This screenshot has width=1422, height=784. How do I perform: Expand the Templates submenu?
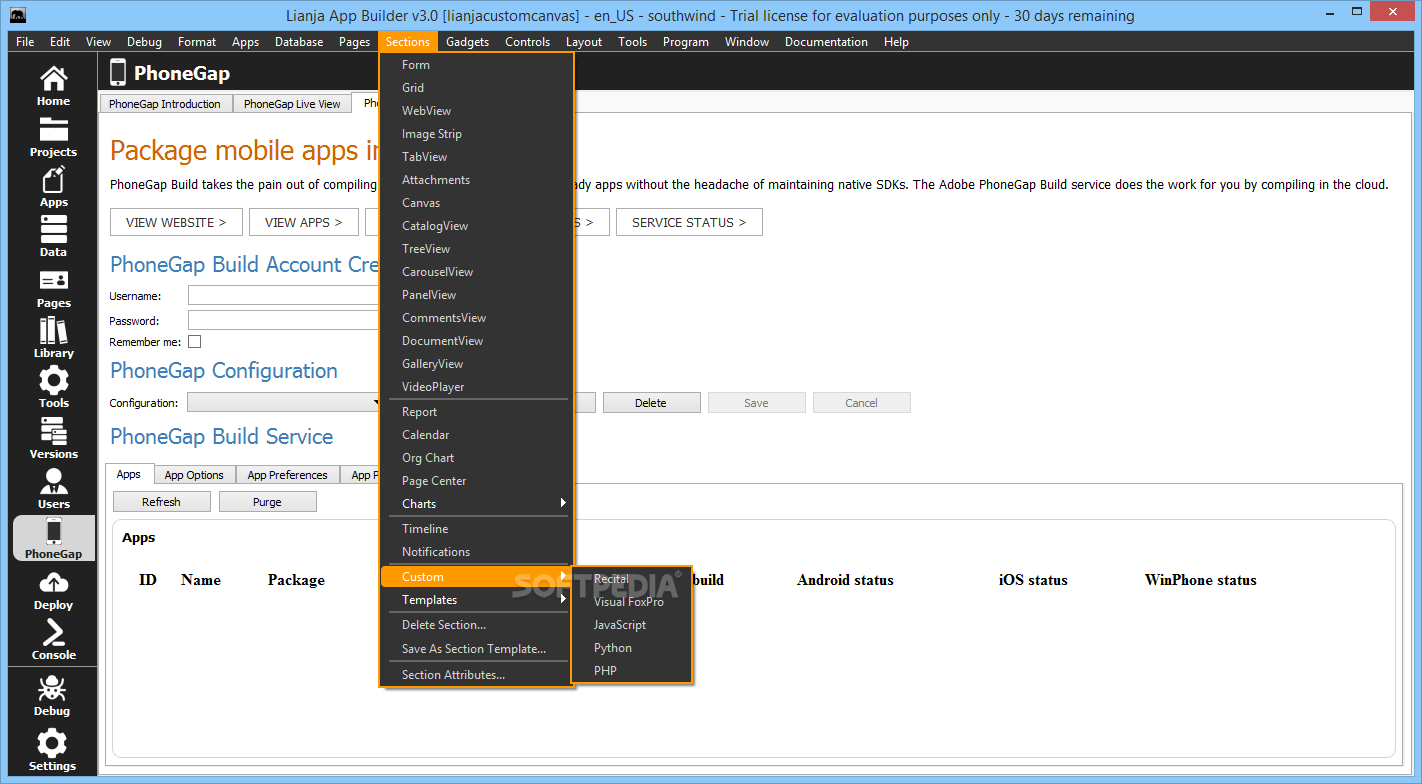[x=477, y=600]
